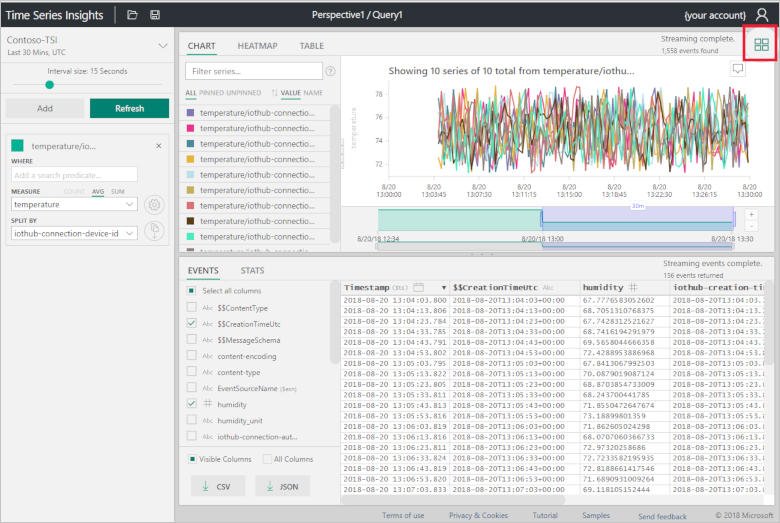The height and width of the screenshot is (523, 780).
Task: Switch to the CHART tab
Action: 201,46
